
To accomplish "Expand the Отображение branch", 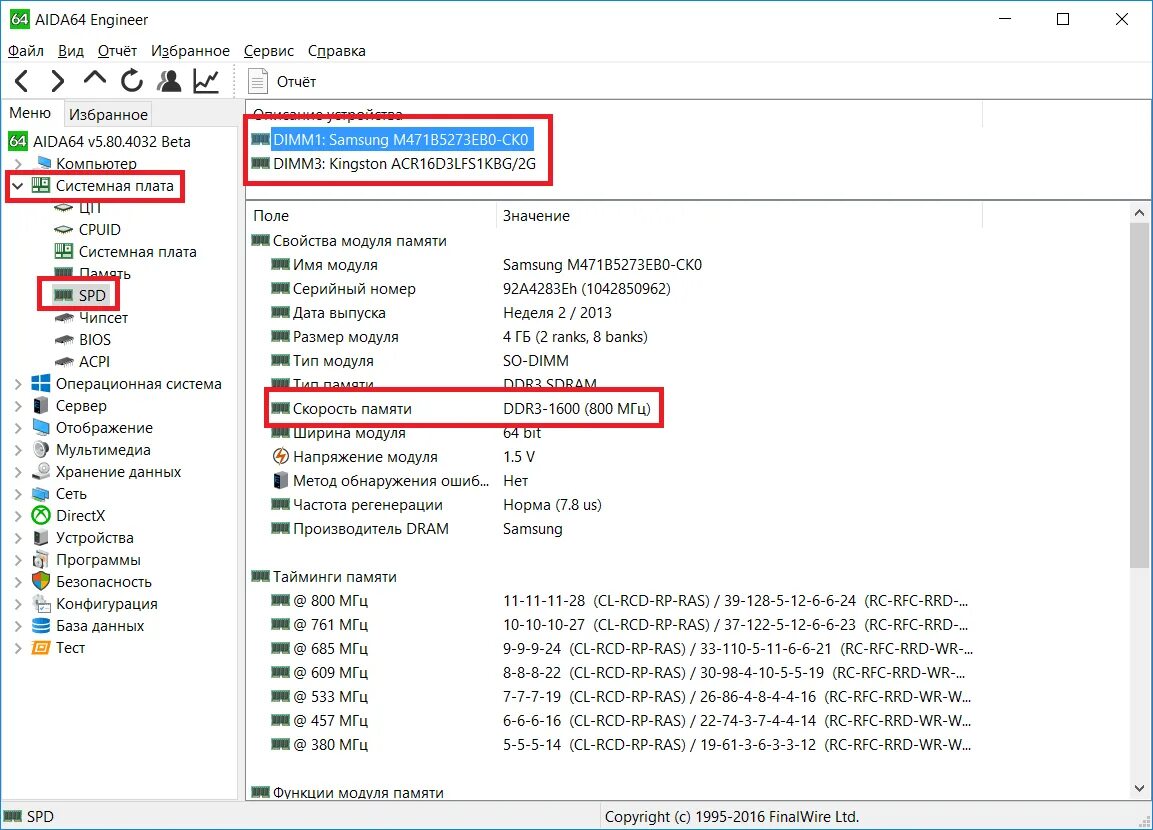I will 18,428.
